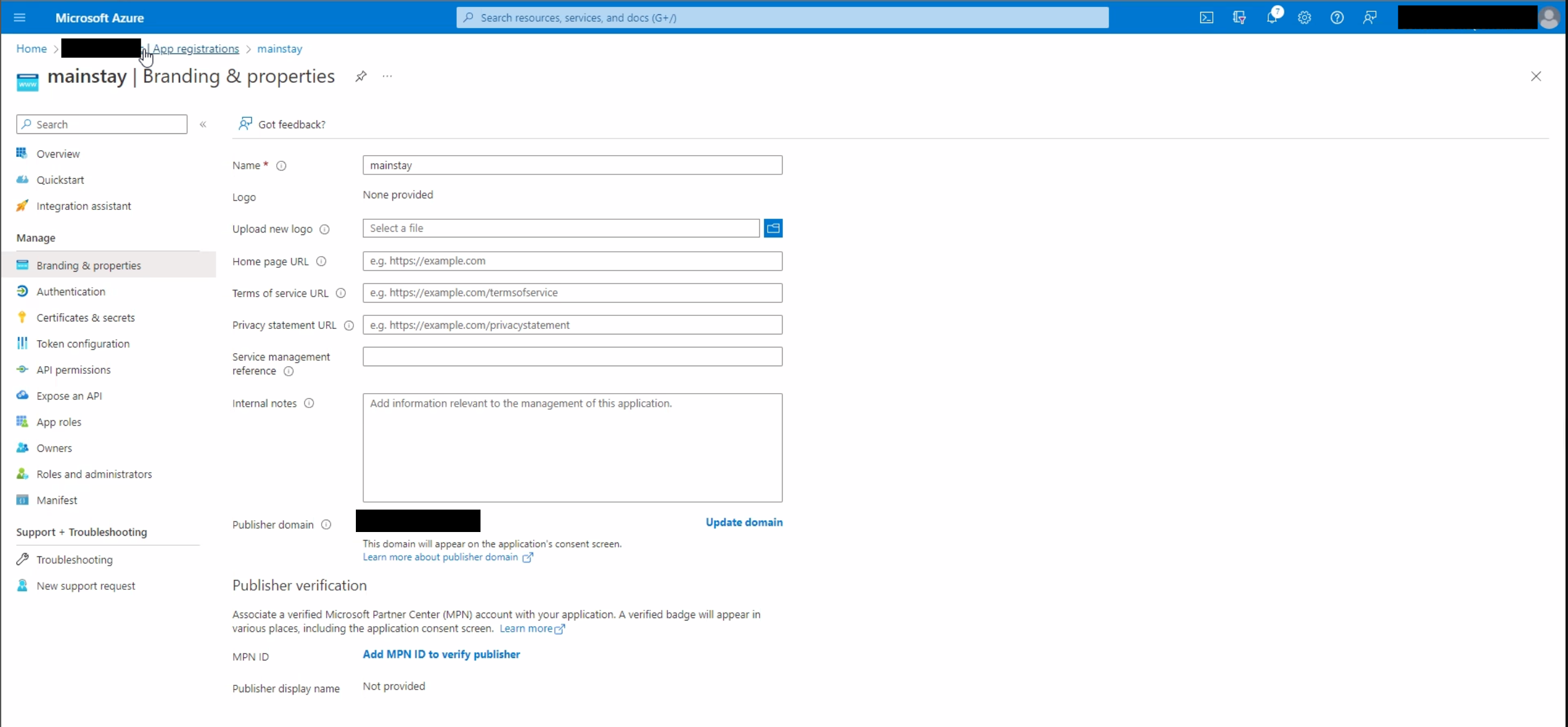Show info tooltip for Upload new logo
The height and width of the screenshot is (727, 1568).
pos(325,229)
